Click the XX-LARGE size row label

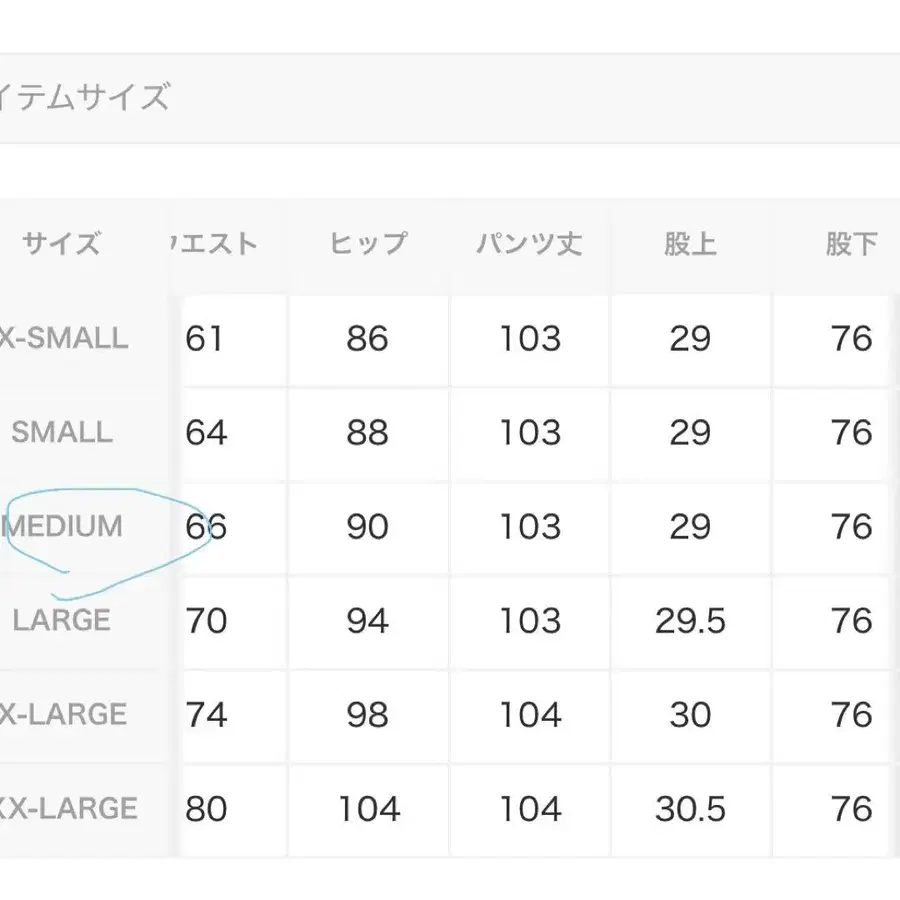point(68,808)
